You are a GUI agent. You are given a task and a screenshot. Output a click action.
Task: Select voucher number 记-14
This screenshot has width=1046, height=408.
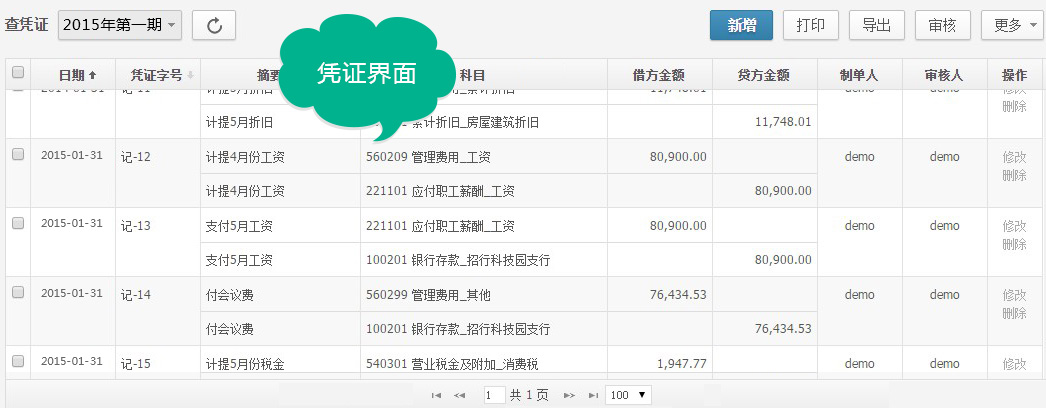(136, 295)
